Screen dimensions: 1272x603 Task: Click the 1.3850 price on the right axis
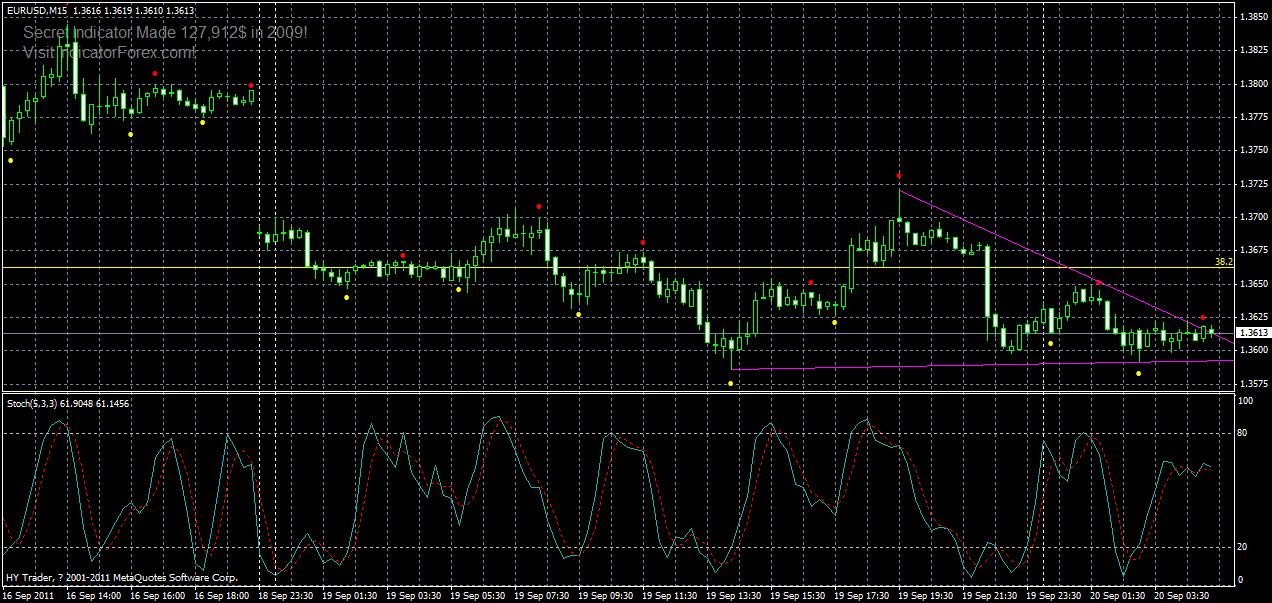(1250, 17)
